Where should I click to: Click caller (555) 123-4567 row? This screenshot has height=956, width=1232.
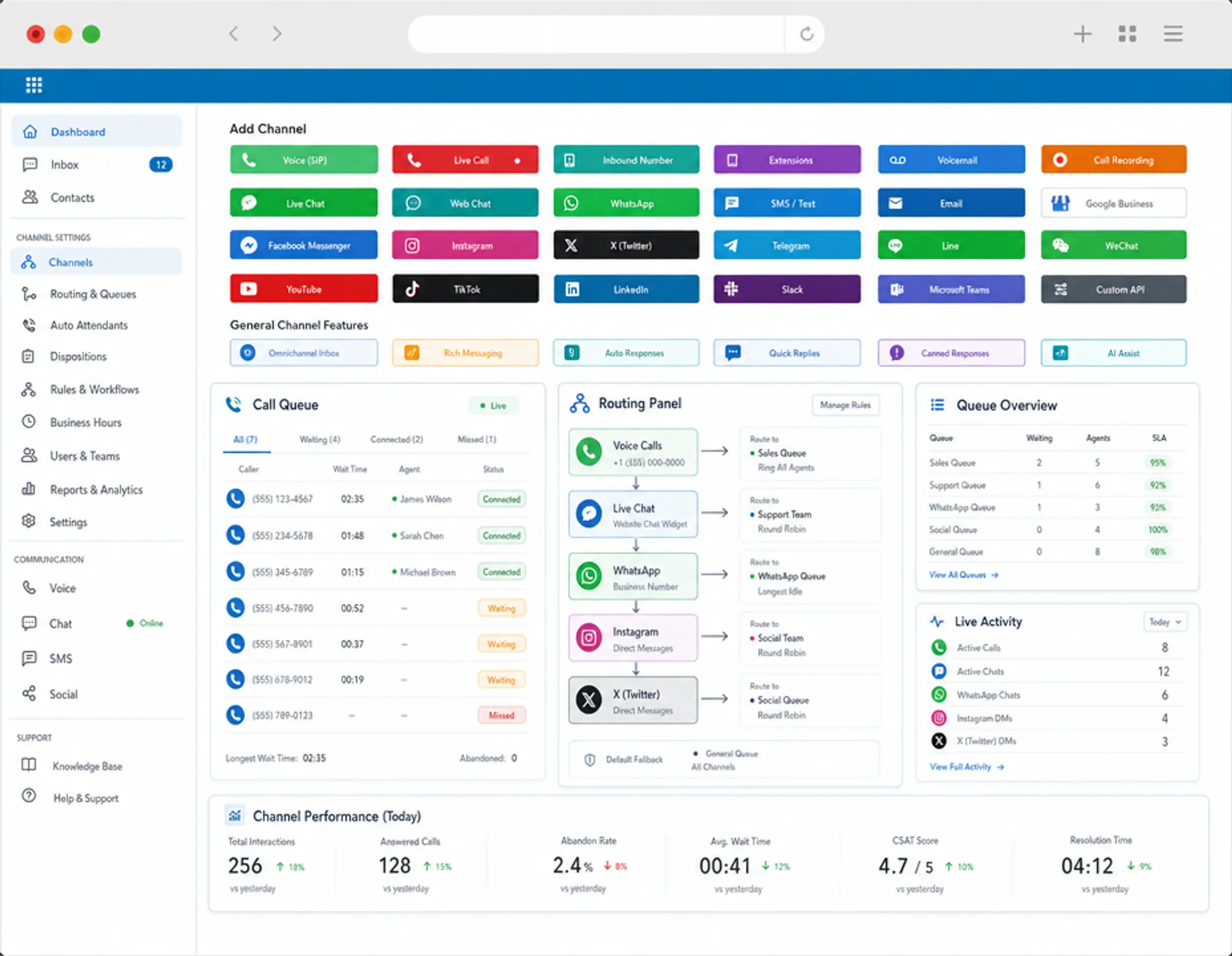click(376, 499)
